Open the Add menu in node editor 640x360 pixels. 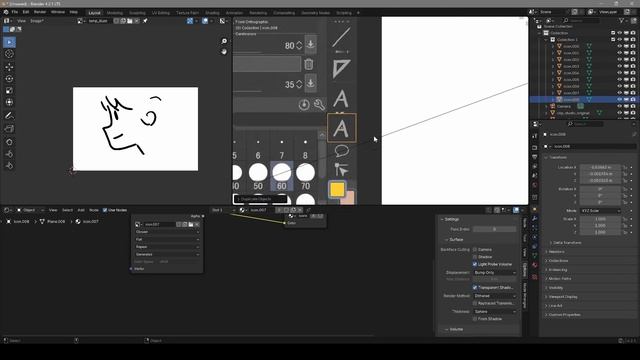(81, 210)
